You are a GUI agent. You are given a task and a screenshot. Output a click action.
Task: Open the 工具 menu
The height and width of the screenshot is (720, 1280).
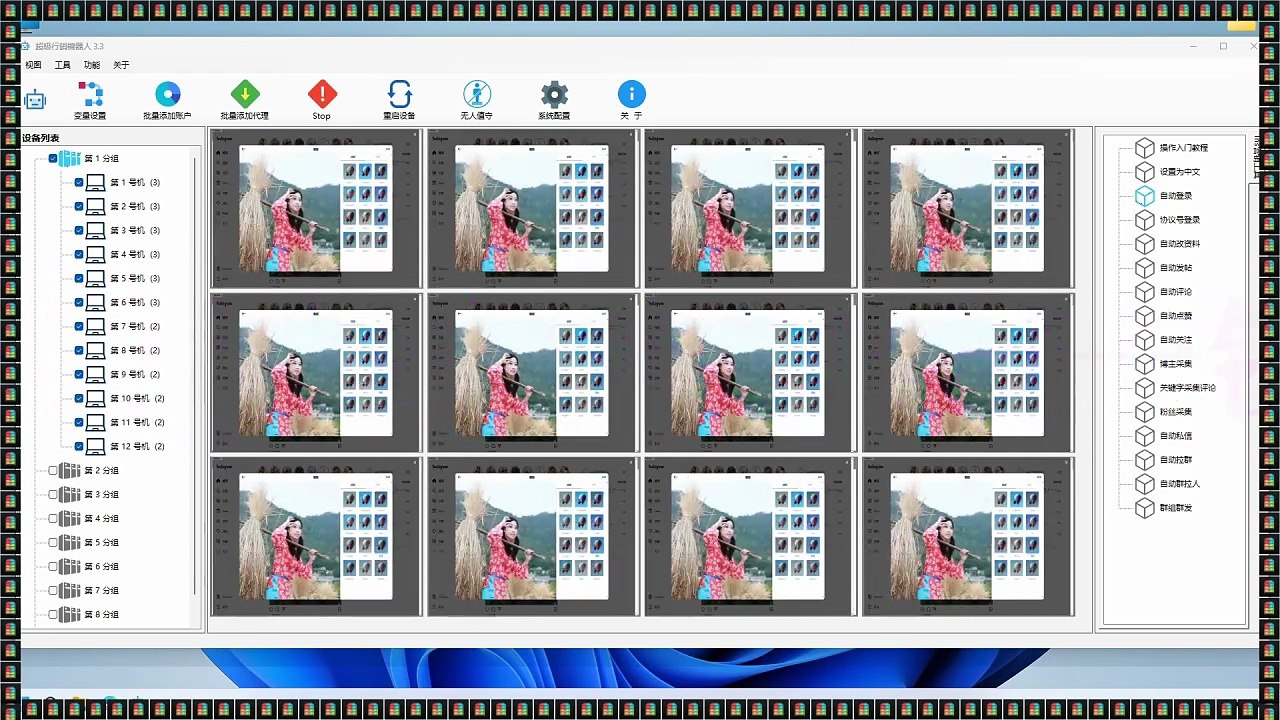pyautogui.click(x=62, y=65)
